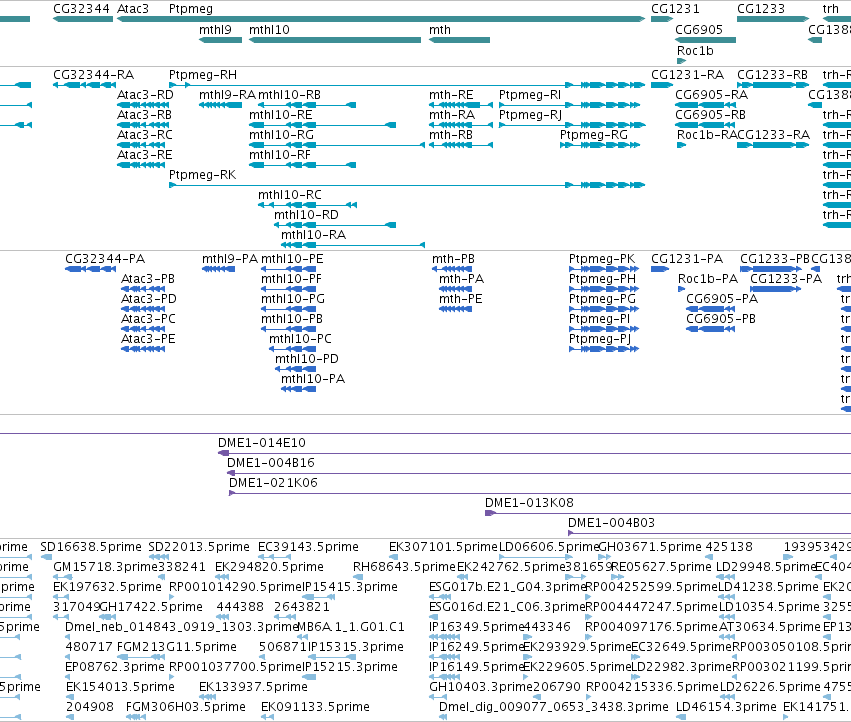Select the DME1-004B03 clone label
The image size is (851, 722).
[611, 523]
